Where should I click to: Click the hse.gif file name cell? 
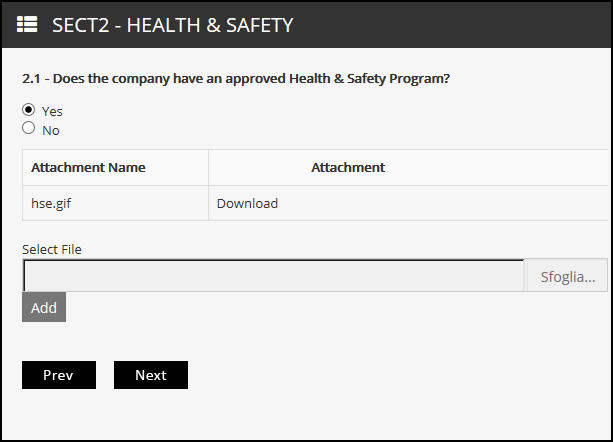click(115, 203)
